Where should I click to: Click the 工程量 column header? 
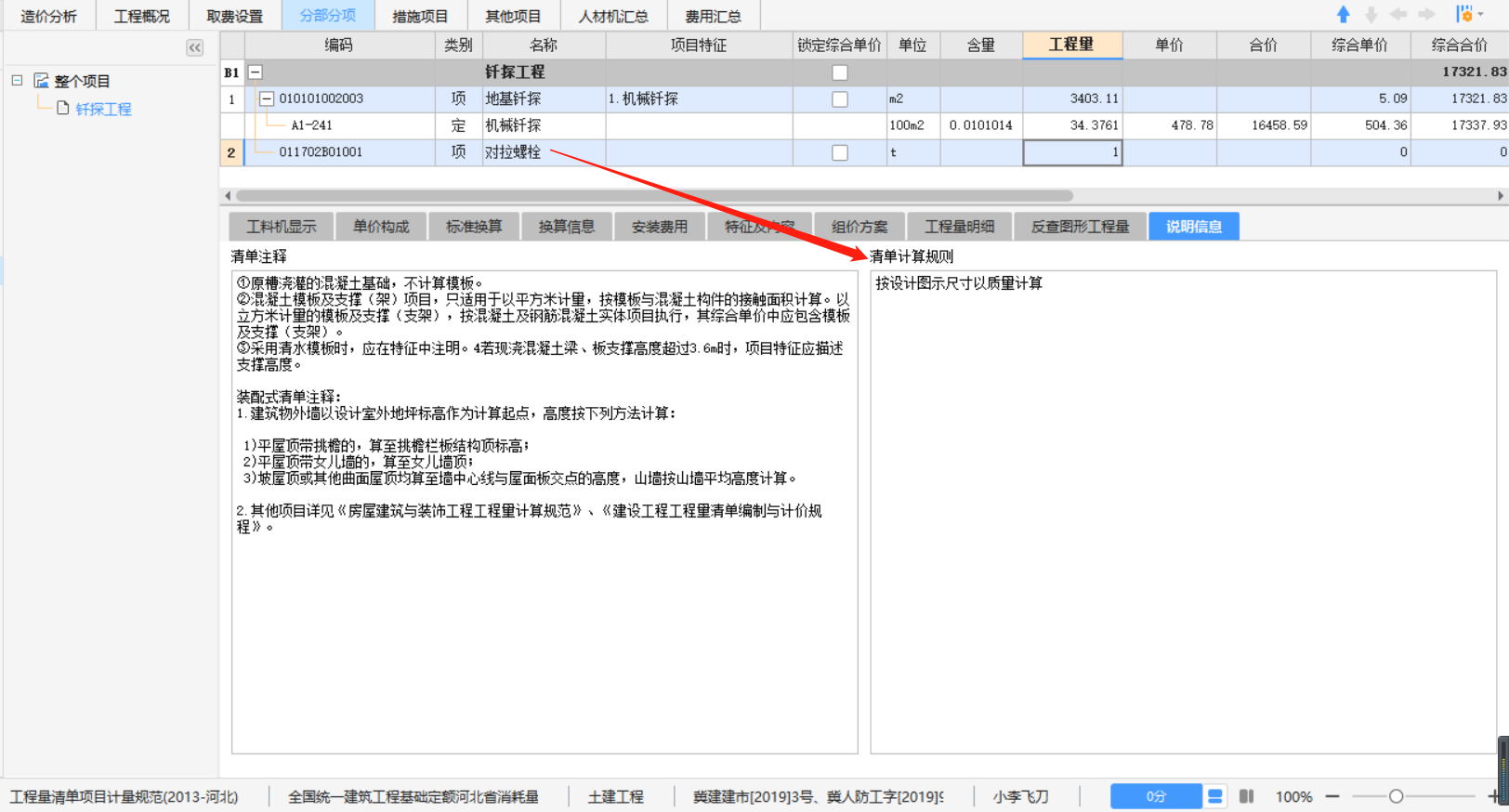[1072, 45]
